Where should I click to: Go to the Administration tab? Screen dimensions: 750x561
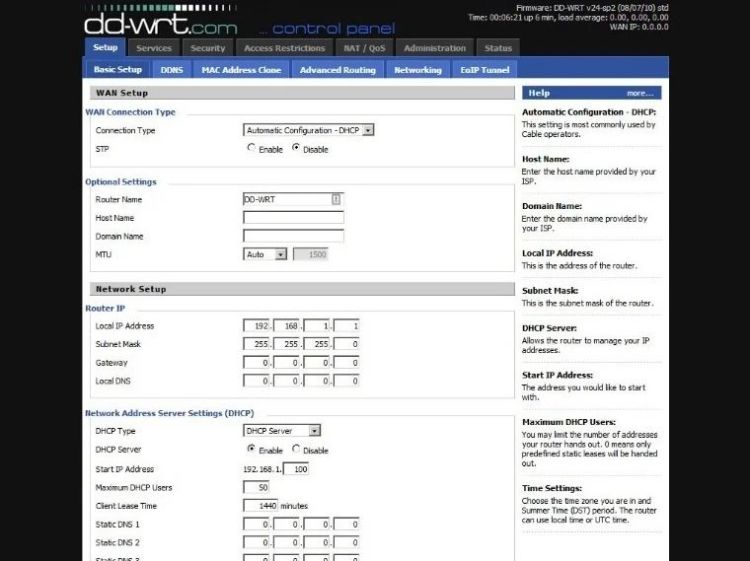pyautogui.click(x=434, y=48)
